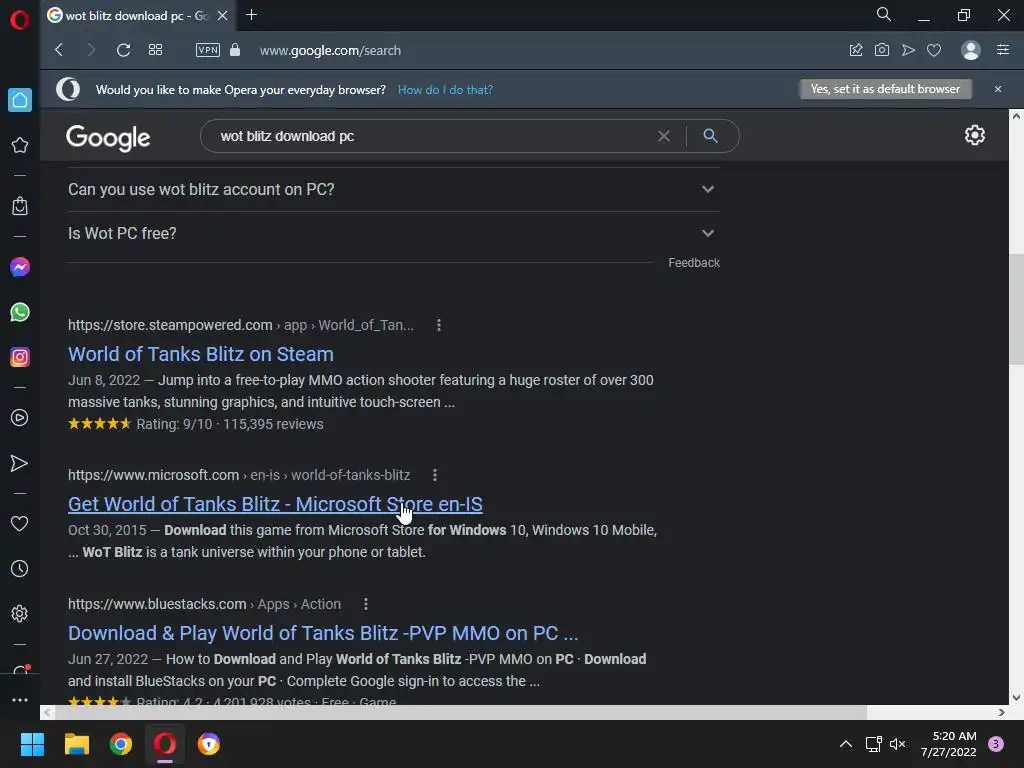Image resolution: width=1024 pixels, height=768 pixels.
Task: Set Opera as default browser
Action: pos(886,89)
